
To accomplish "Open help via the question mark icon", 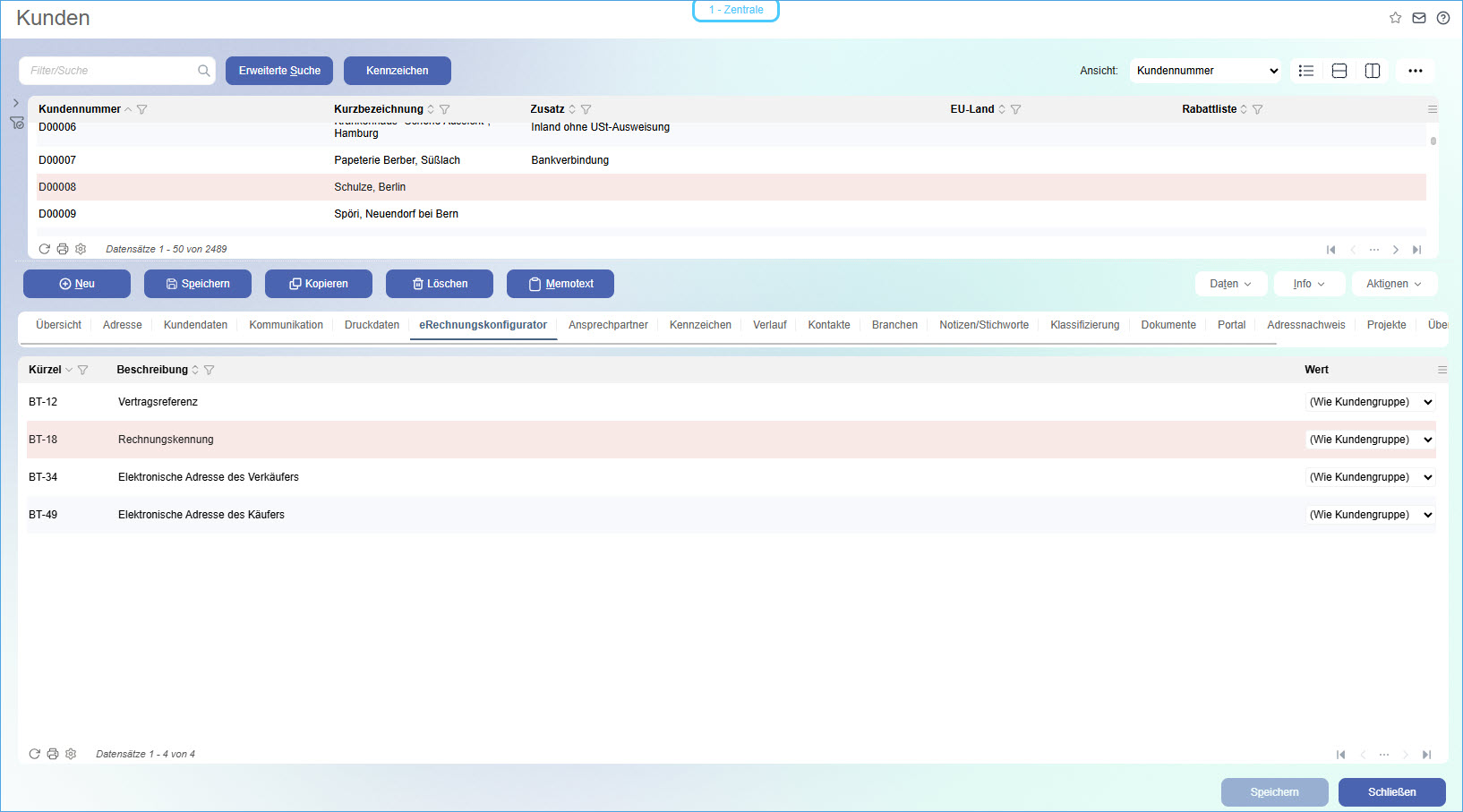I will [x=1443, y=18].
